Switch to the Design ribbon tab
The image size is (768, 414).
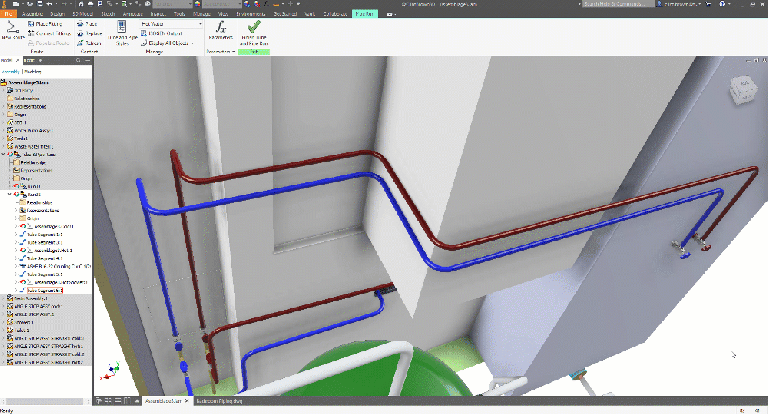pyautogui.click(x=57, y=14)
